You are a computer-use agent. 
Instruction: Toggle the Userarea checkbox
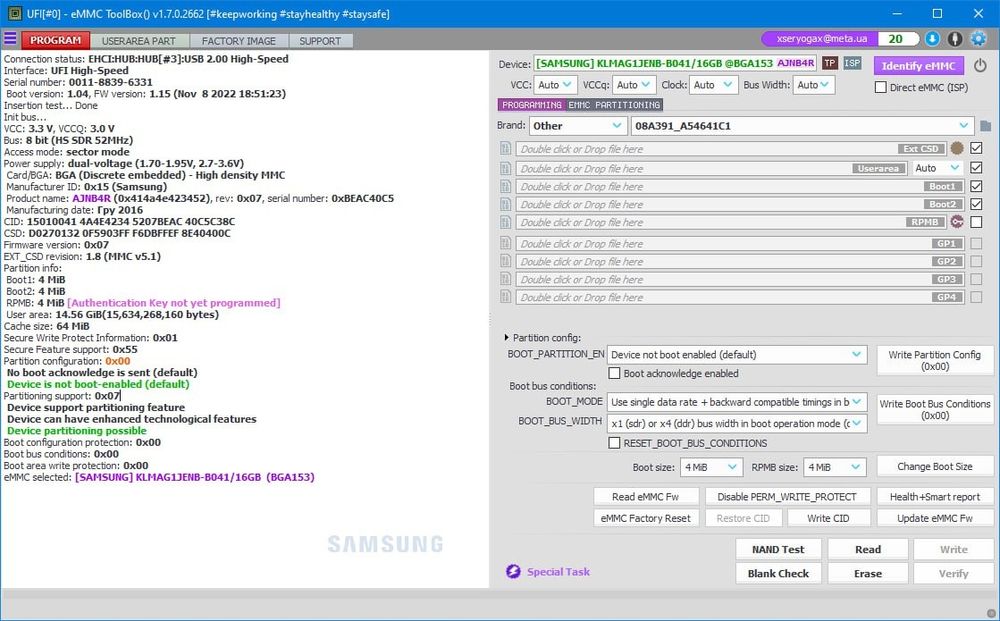976,168
